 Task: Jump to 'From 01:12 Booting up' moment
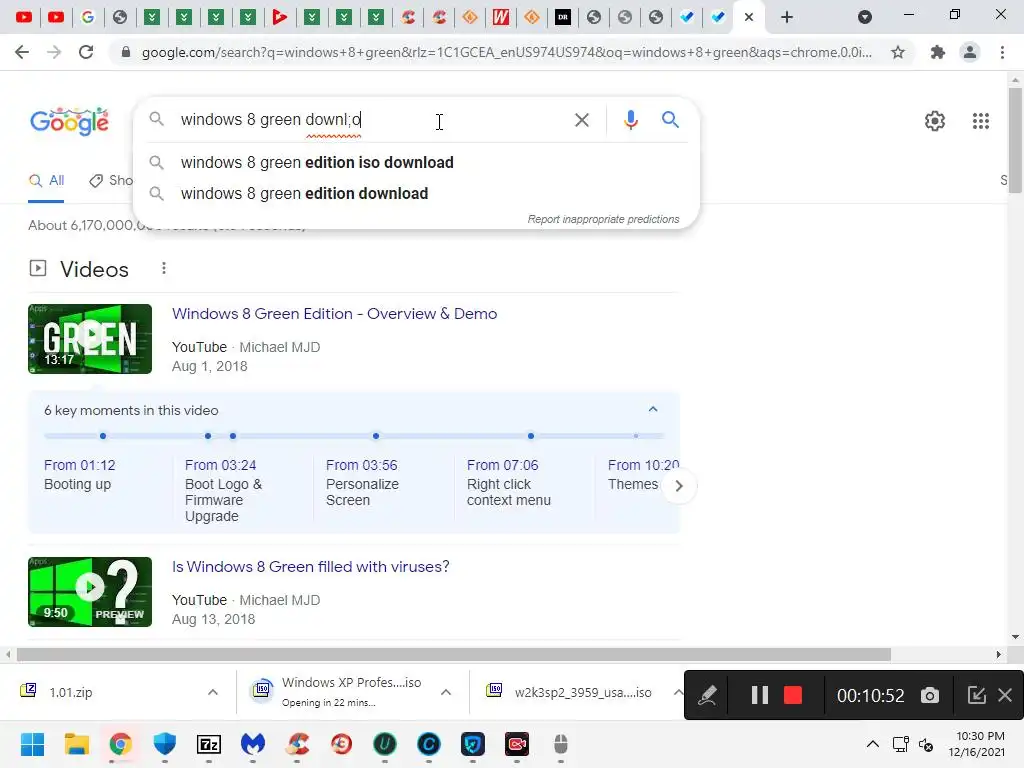tap(80, 475)
